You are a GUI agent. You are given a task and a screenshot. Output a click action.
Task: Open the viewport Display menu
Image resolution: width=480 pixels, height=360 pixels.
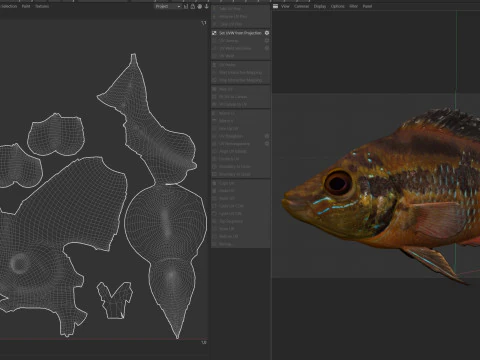pyautogui.click(x=320, y=6)
